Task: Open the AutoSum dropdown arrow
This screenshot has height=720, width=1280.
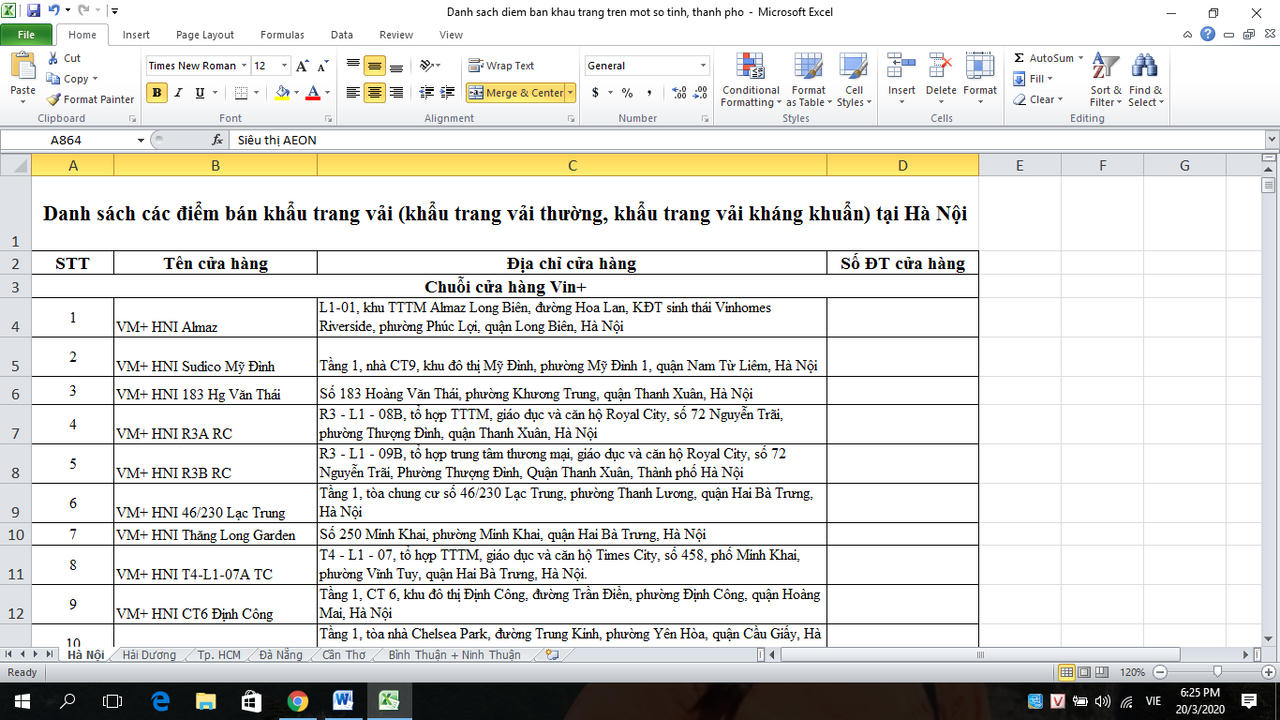Action: pos(1081,58)
